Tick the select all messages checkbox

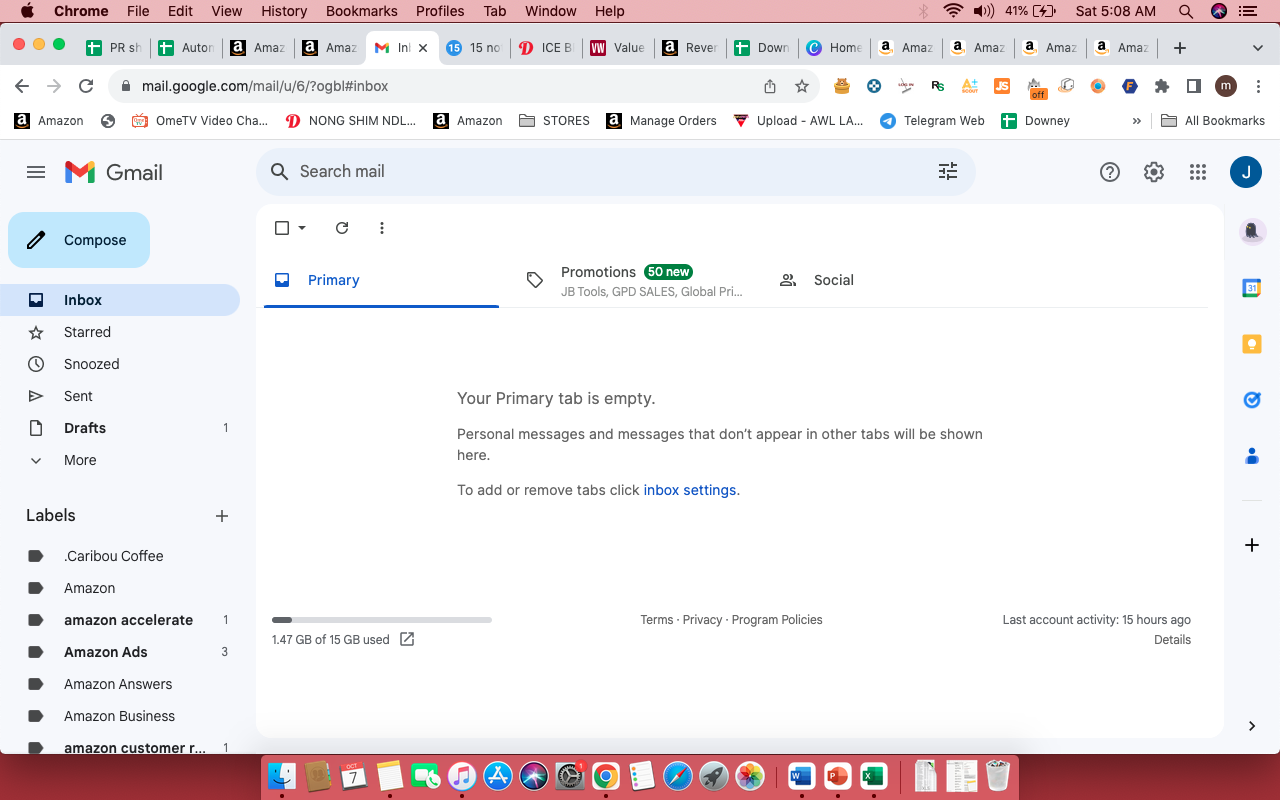(x=282, y=228)
